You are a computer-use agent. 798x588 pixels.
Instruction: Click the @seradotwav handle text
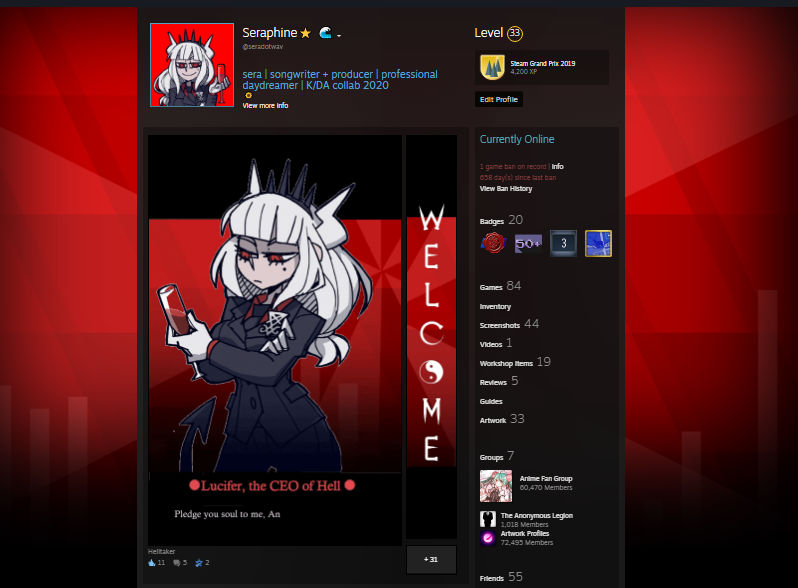[263, 47]
